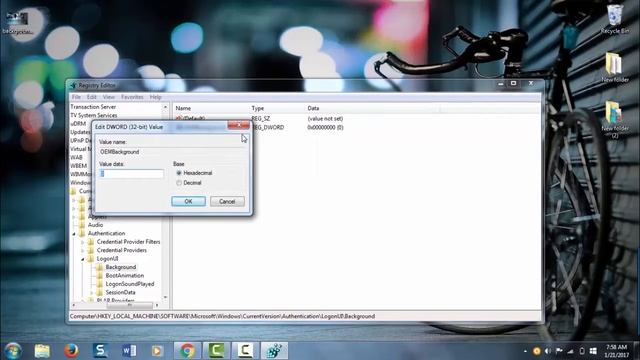
Task: Click the REG_SZ type cell
Action: pyautogui.click(x=260, y=118)
